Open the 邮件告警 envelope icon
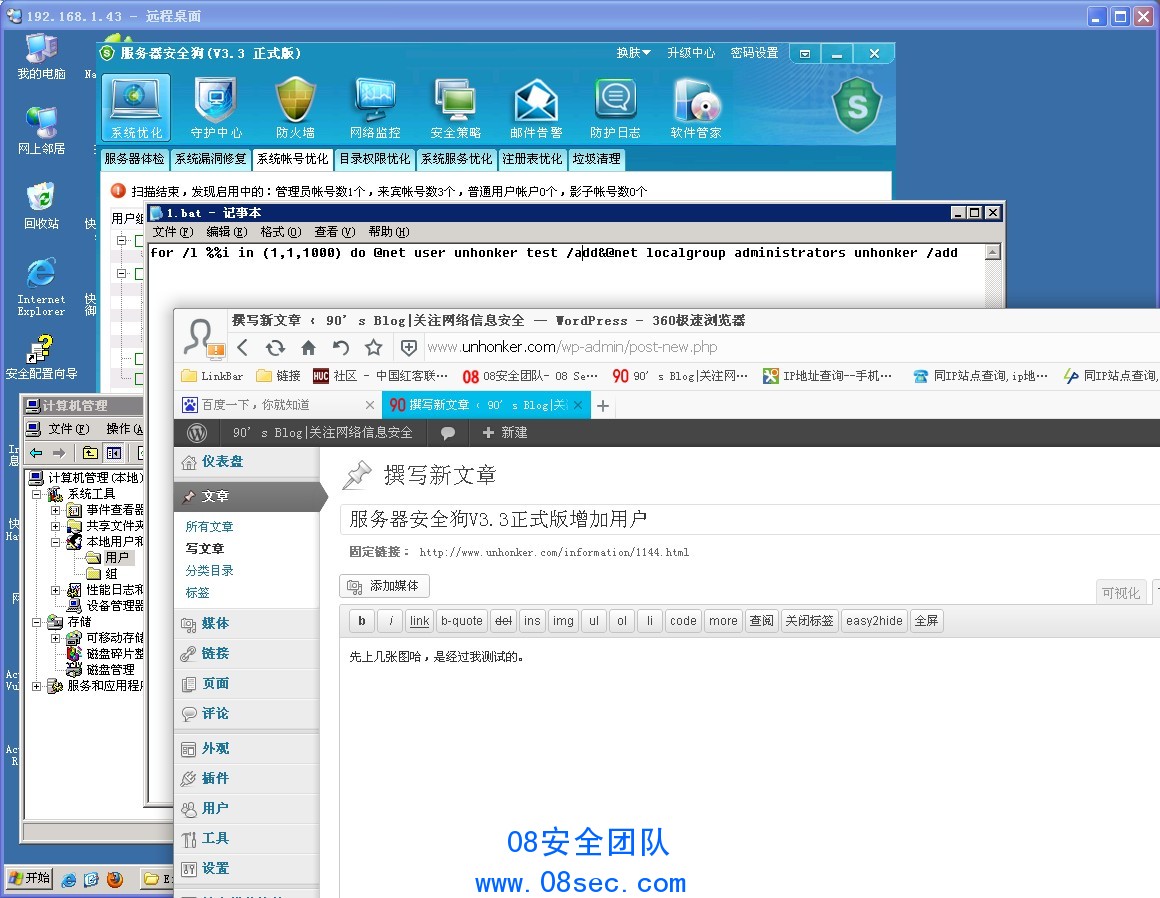This screenshot has width=1160, height=898. (x=536, y=107)
